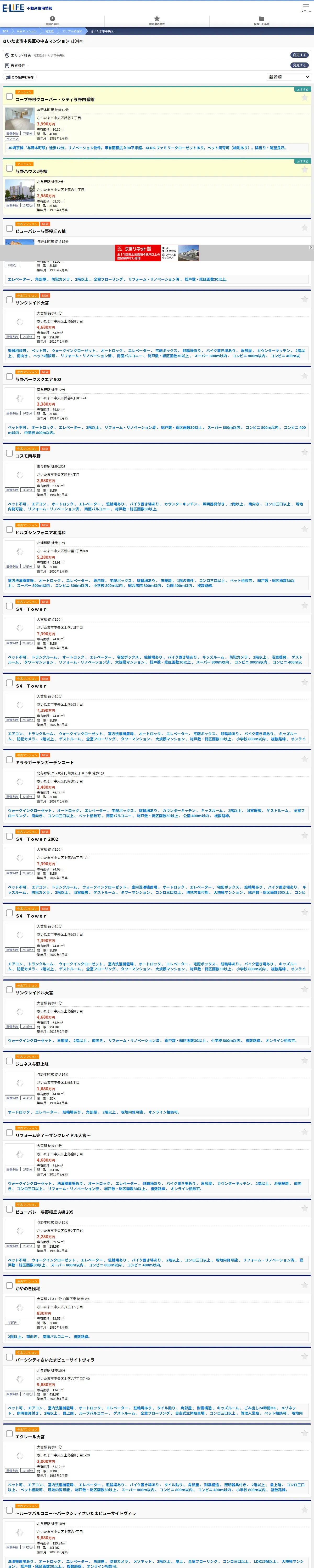The width and height of the screenshot is (314, 1568).
Task: Star リフォーム完了〜サンクレイドル大宮〜 listing
Action: coord(304,1132)
